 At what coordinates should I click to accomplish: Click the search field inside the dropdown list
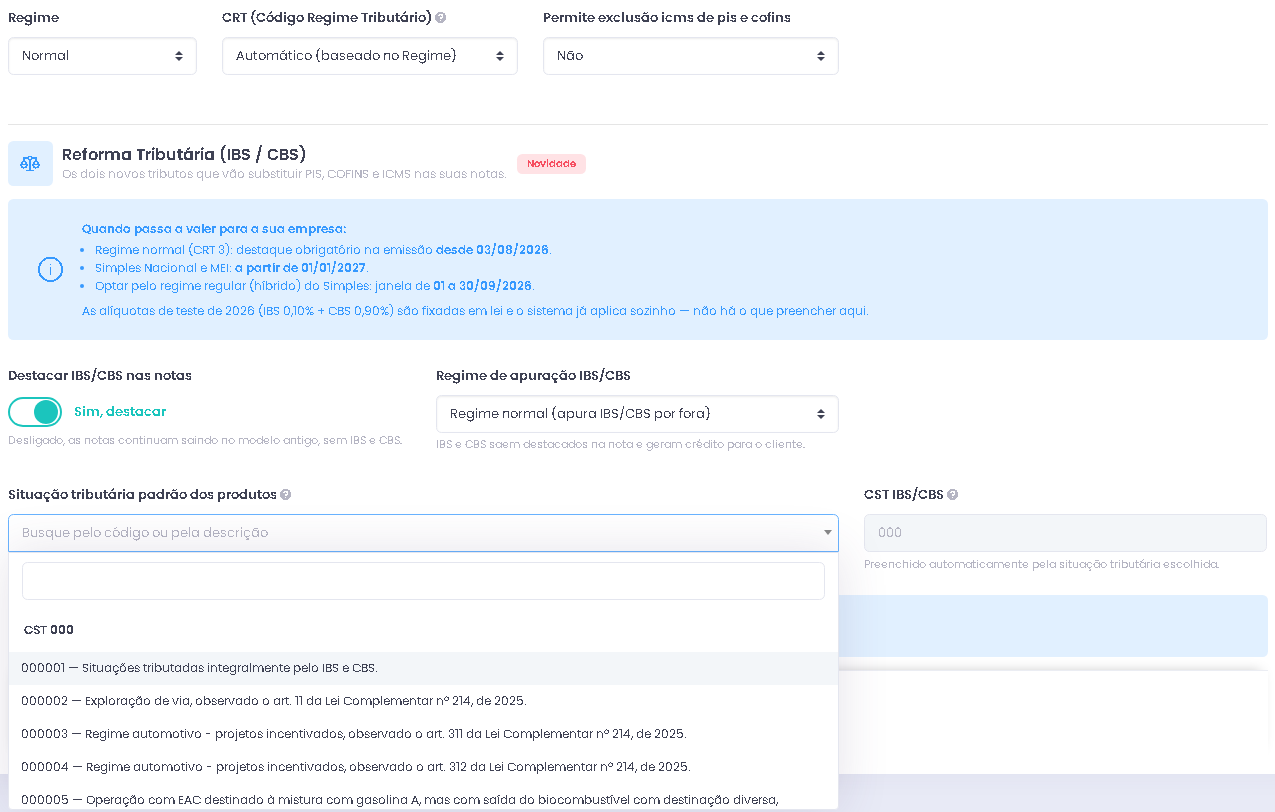coord(423,581)
